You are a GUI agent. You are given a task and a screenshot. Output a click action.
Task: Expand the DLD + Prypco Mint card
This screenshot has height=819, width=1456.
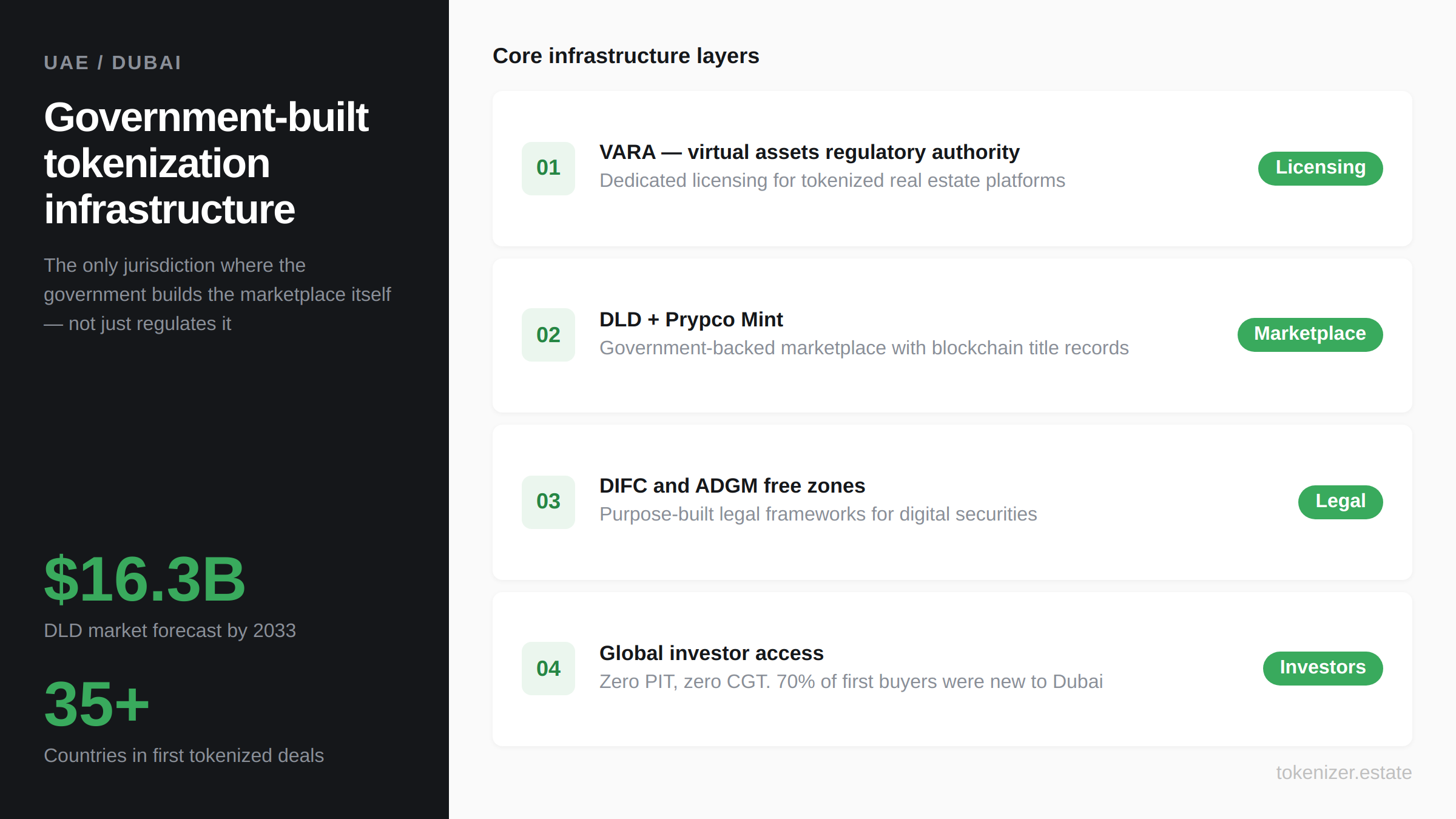pos(952,334)
